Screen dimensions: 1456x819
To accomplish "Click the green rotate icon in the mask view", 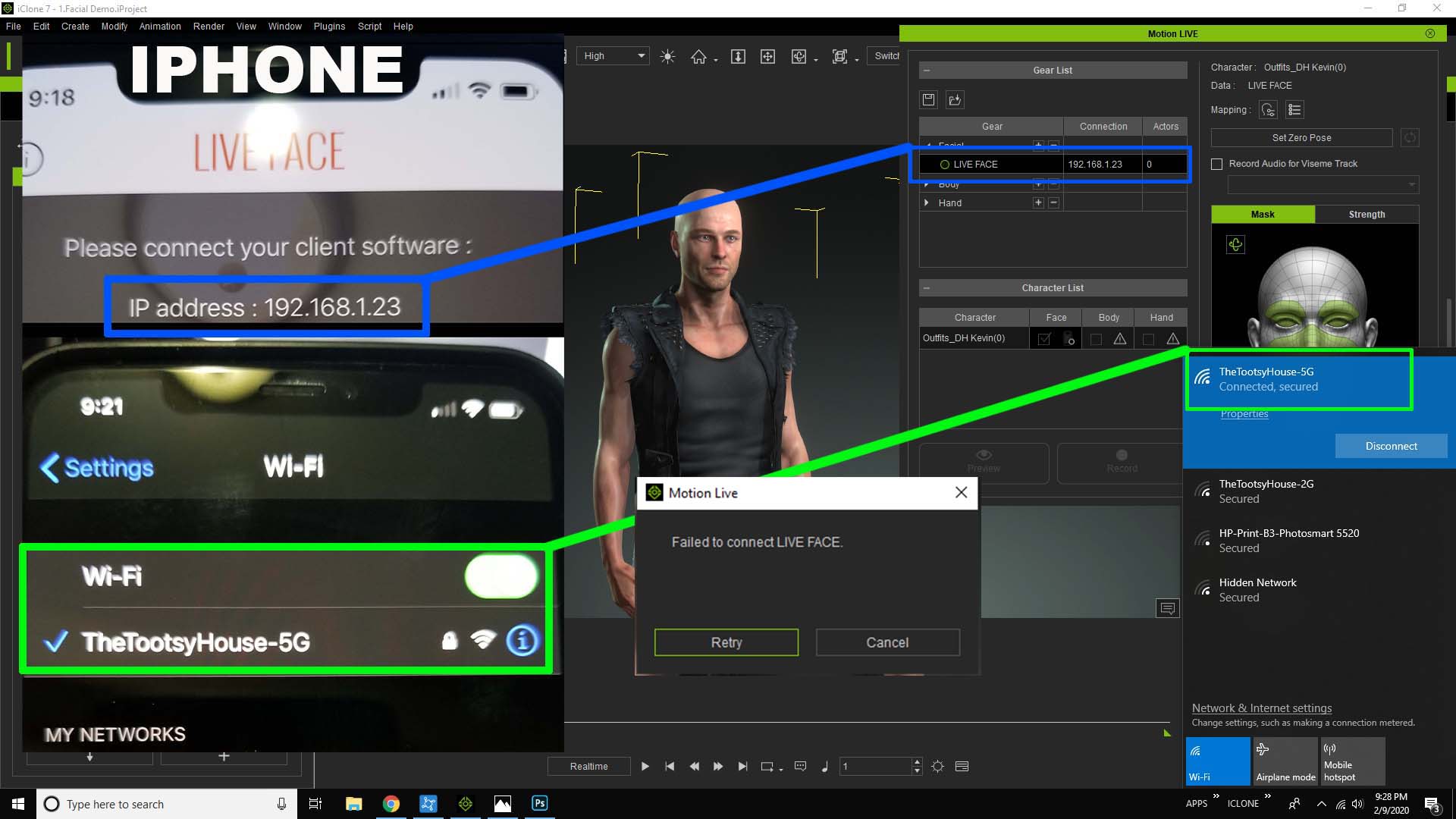I will coord(1235,245).
